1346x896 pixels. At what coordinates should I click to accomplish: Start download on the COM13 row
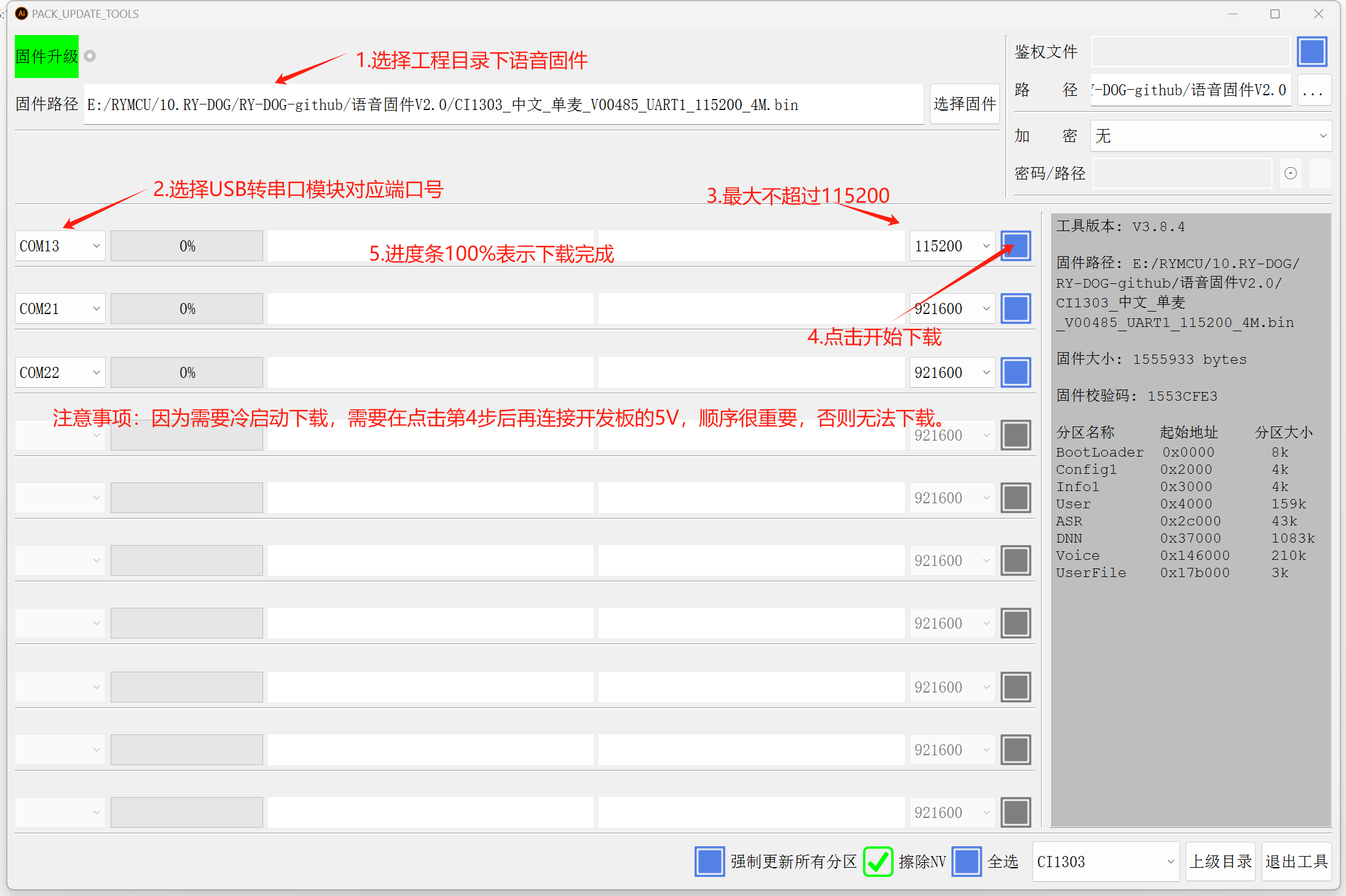(x=1015, y=246)
